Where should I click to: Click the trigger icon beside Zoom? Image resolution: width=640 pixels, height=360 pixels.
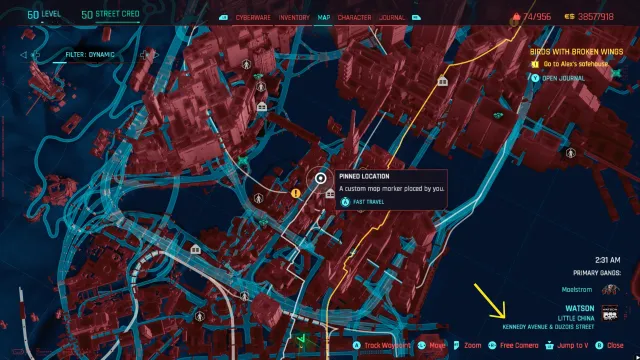coord(456,346)
